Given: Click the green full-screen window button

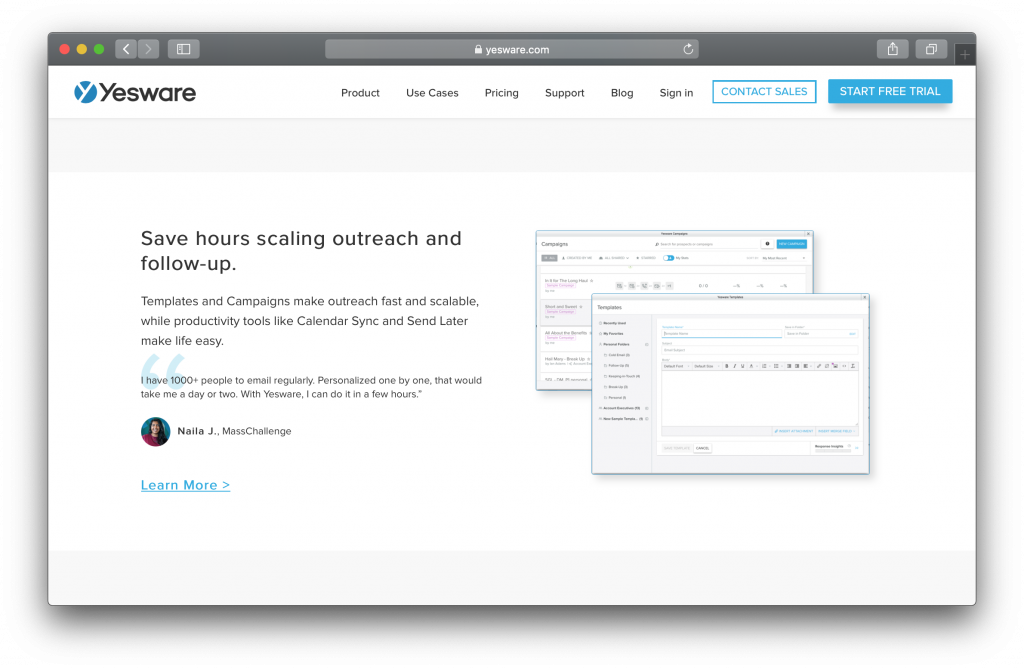Looking at the screenshot, I should pyautogui.click(x=99, y=49).
